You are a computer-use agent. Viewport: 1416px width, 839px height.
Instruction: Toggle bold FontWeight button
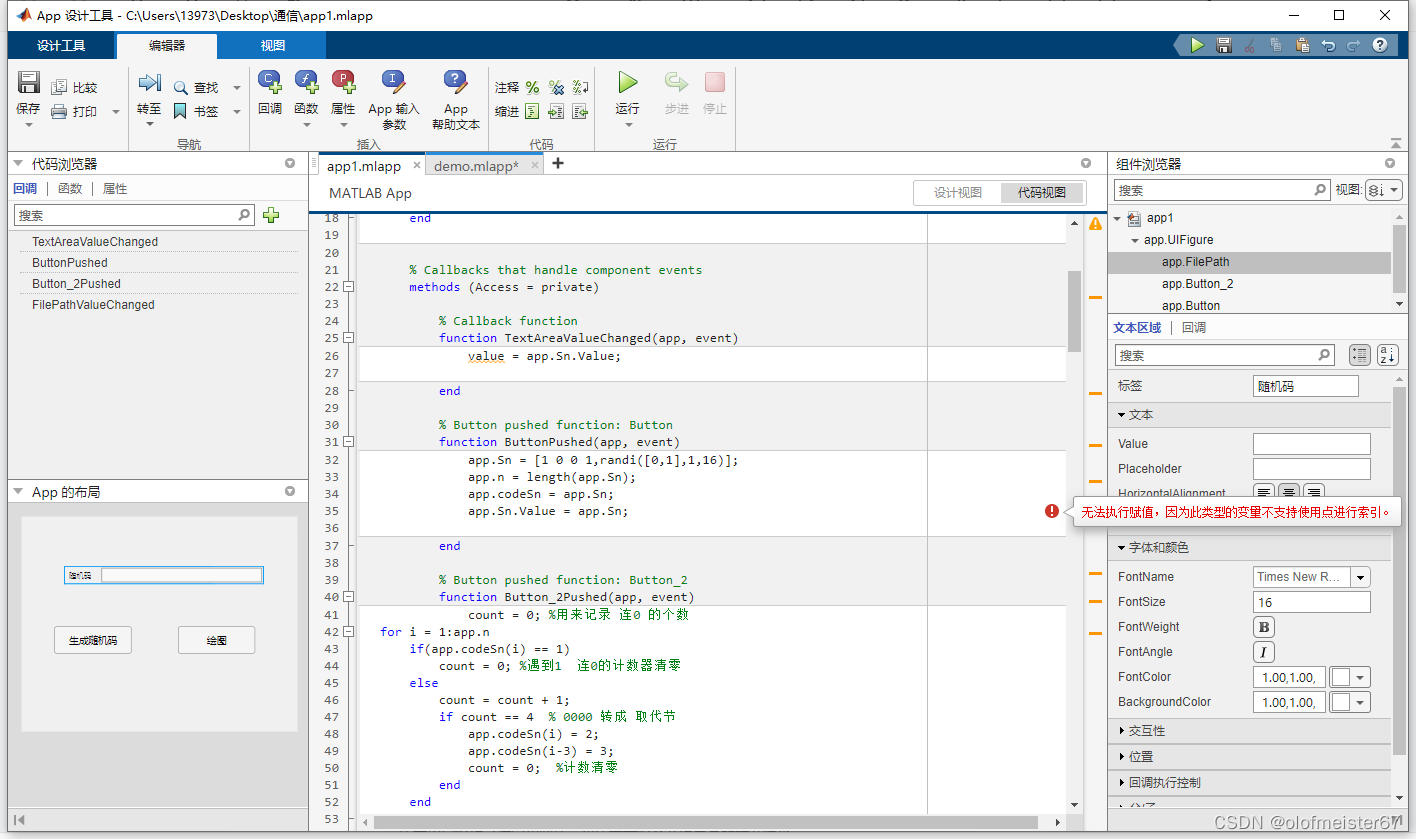[1264, 627]
